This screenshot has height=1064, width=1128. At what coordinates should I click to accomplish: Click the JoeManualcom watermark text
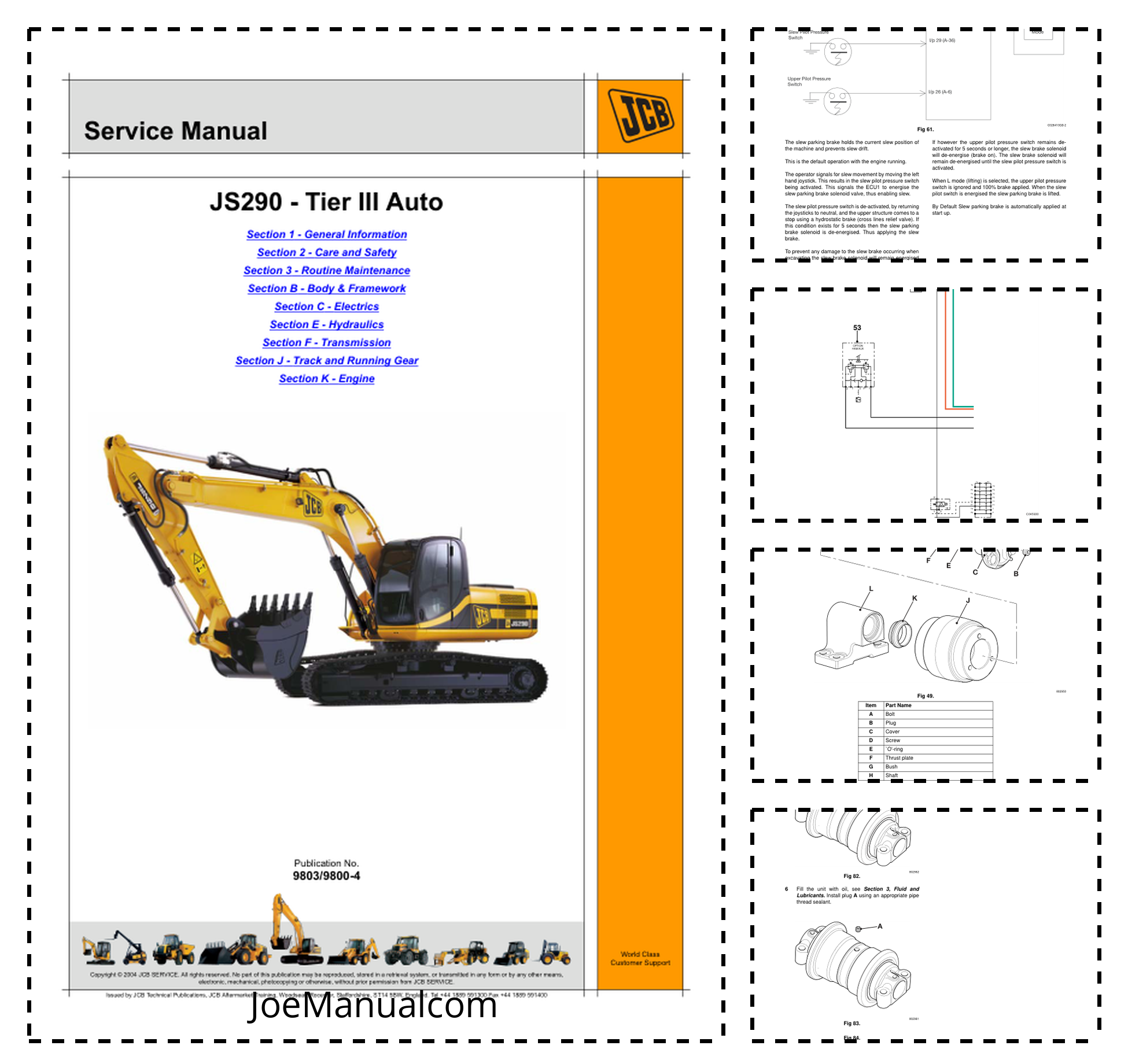(x=373, y=1005)
